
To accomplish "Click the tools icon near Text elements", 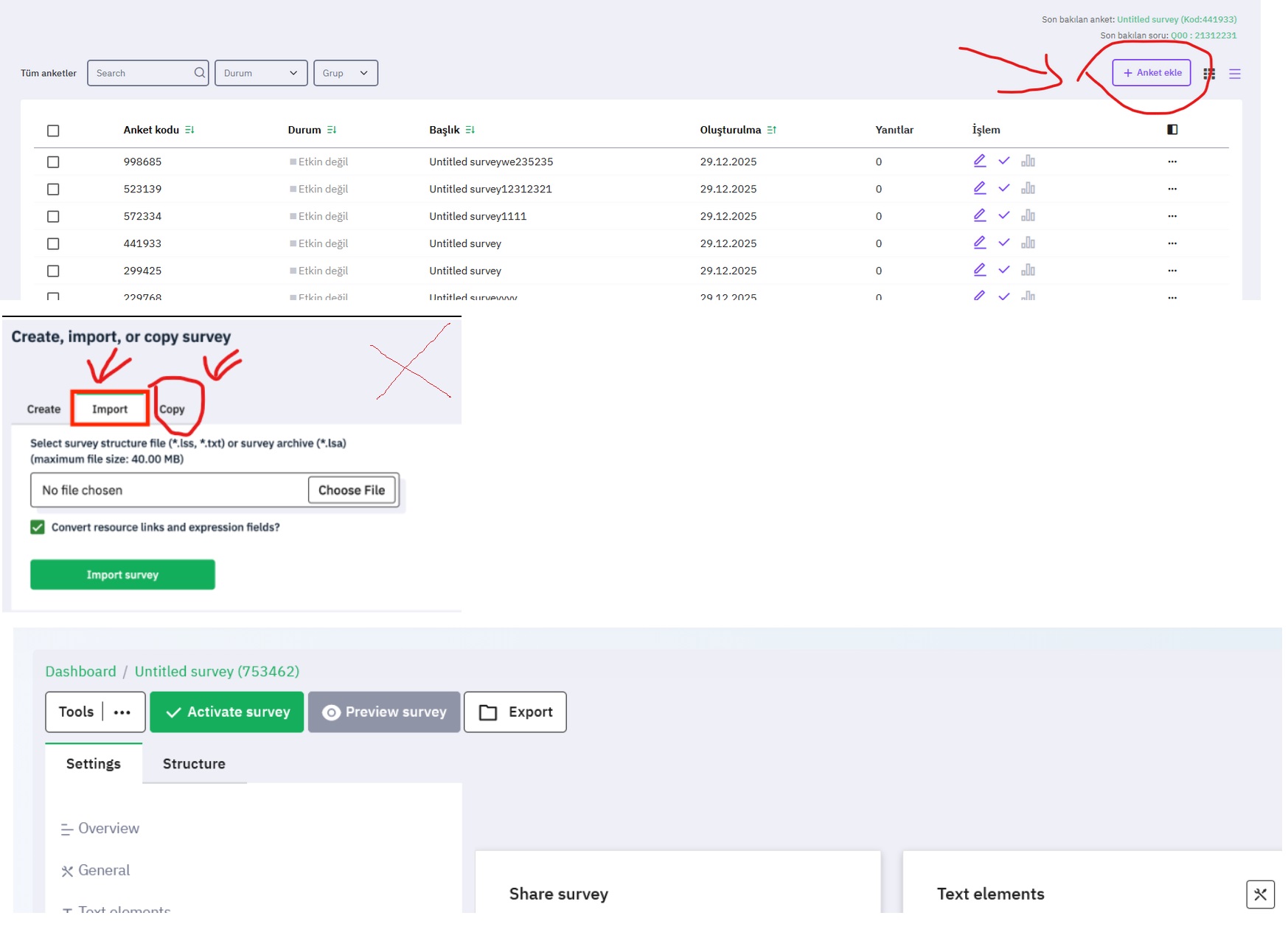I will click(x=1260, y=894).
